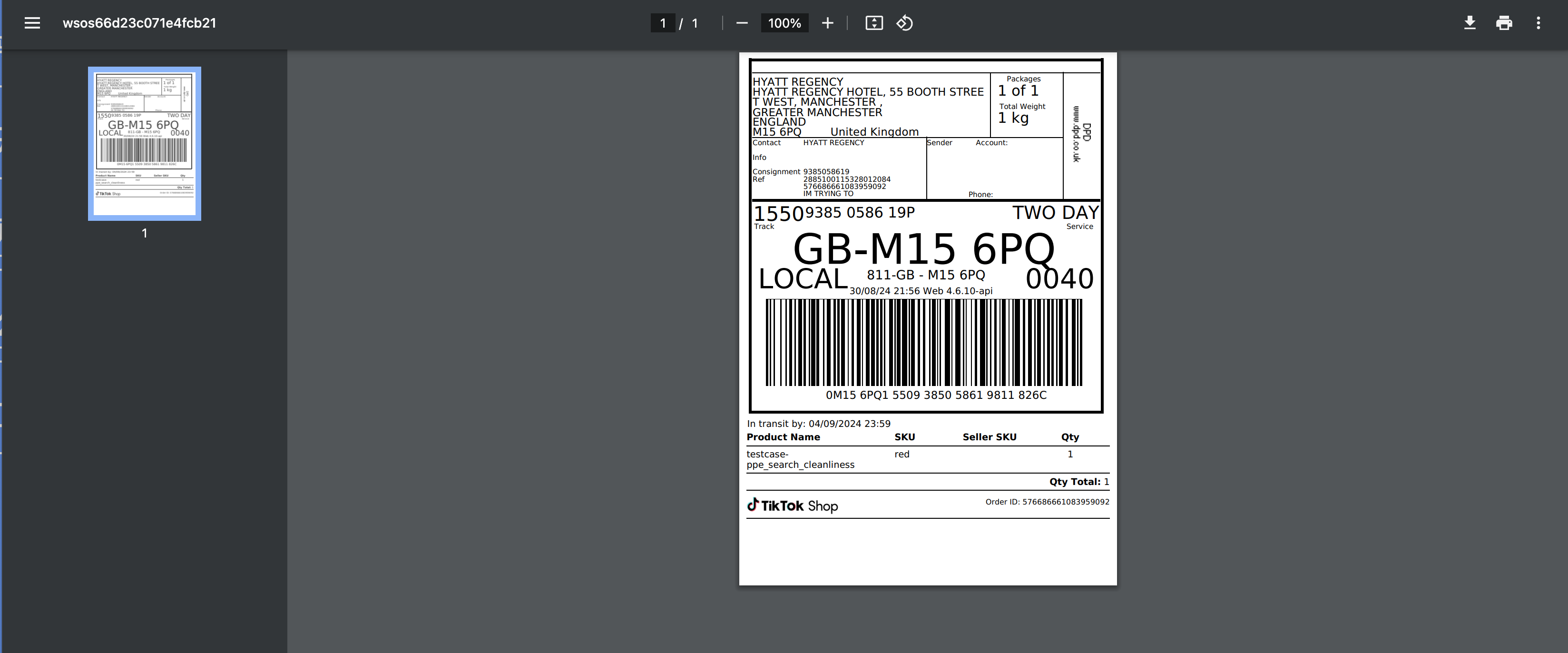Click the fit to page icon
1568x653 pixels.
pos(874,23)
